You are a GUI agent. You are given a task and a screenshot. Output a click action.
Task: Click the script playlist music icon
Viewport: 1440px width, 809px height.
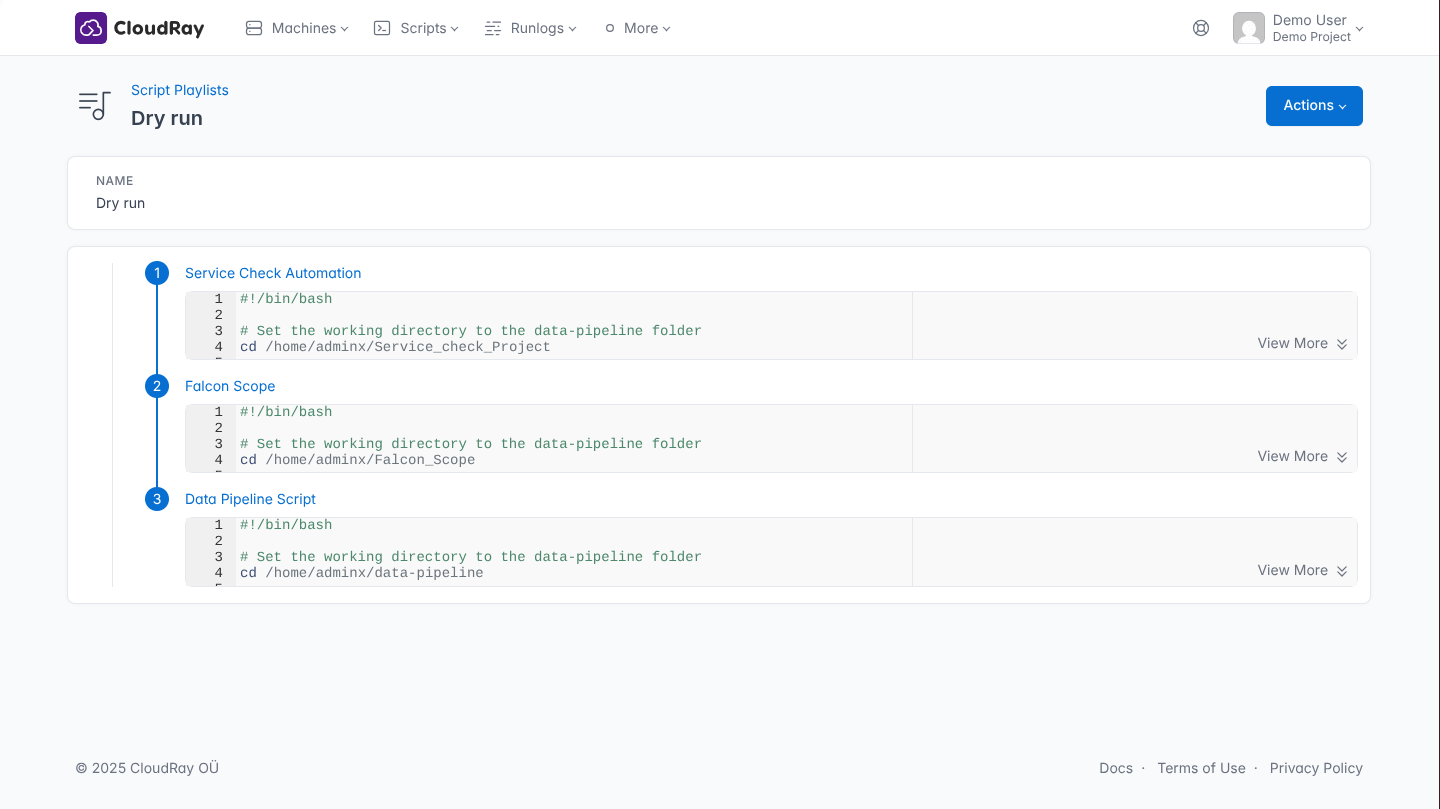[x=95, y=105]
